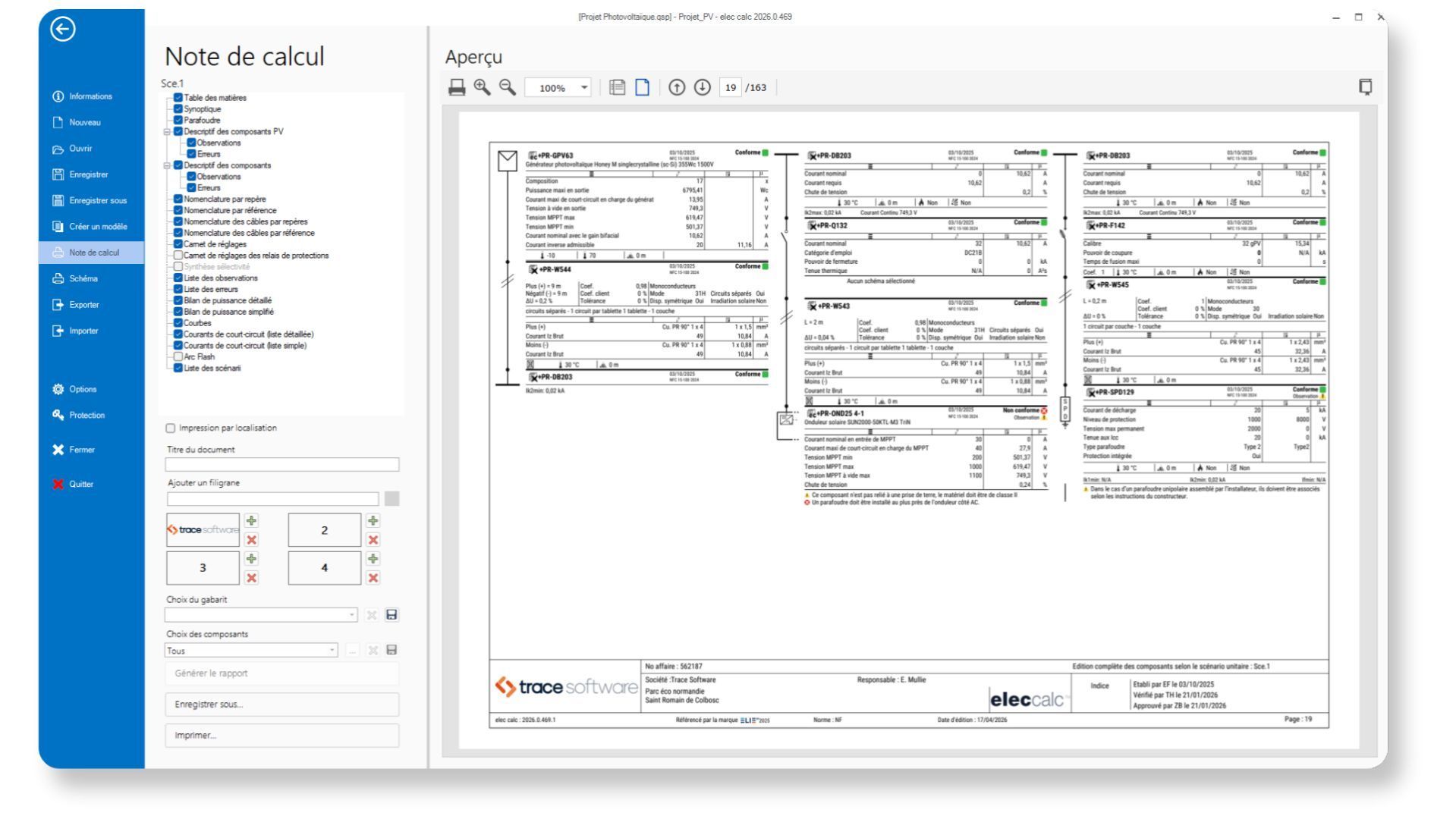
Task: Open Informations in the sidebar
Action: pyautogui.click(x=82, y=96)
